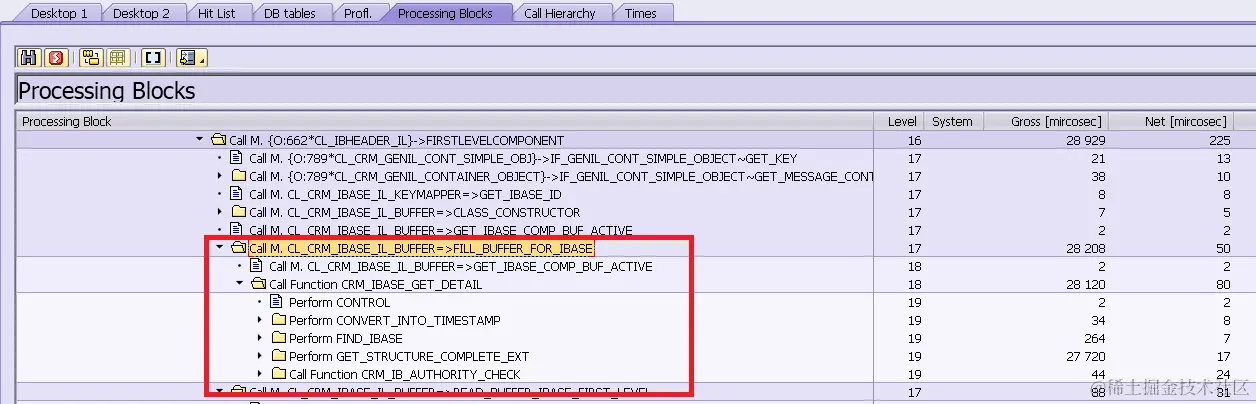The width and height of the screenshot is (1256, 404).
Task: Expand the CL_CRM_GENIL_CONTAINER_OBJECT node
Action: click(x=220, y=176)
